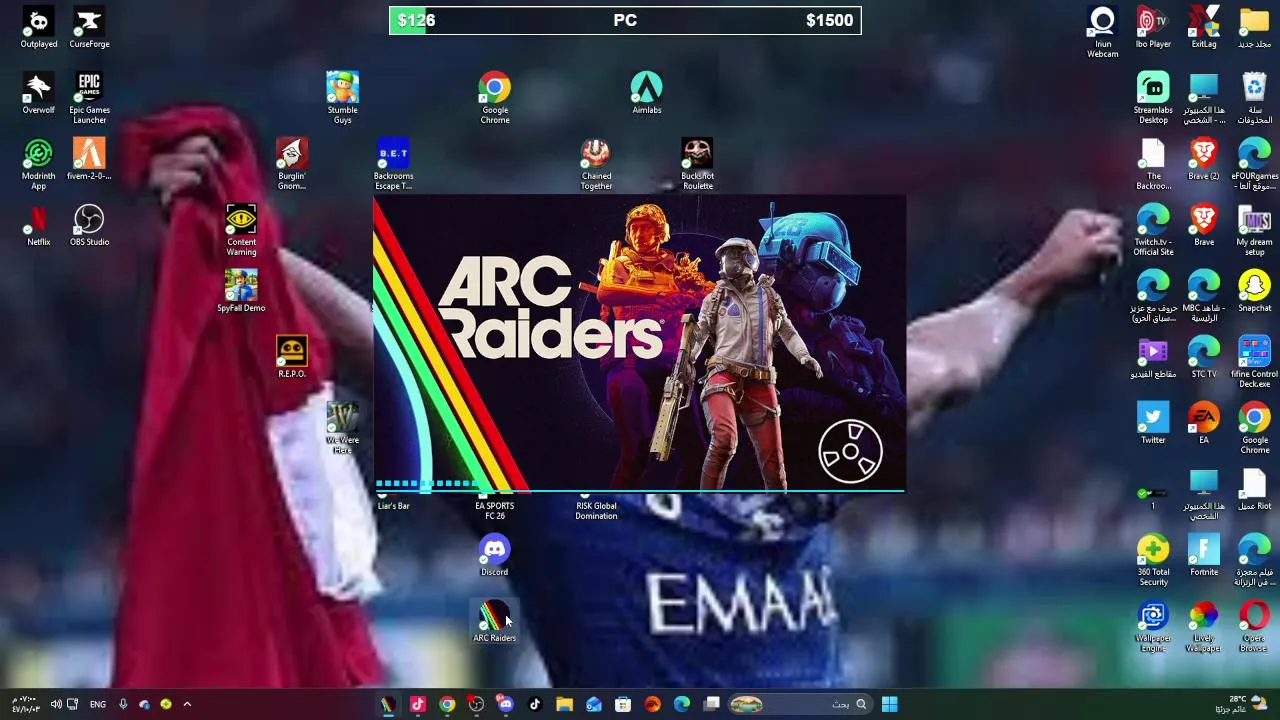Open the Netflix desktop icon

click(x=38, y=226)
